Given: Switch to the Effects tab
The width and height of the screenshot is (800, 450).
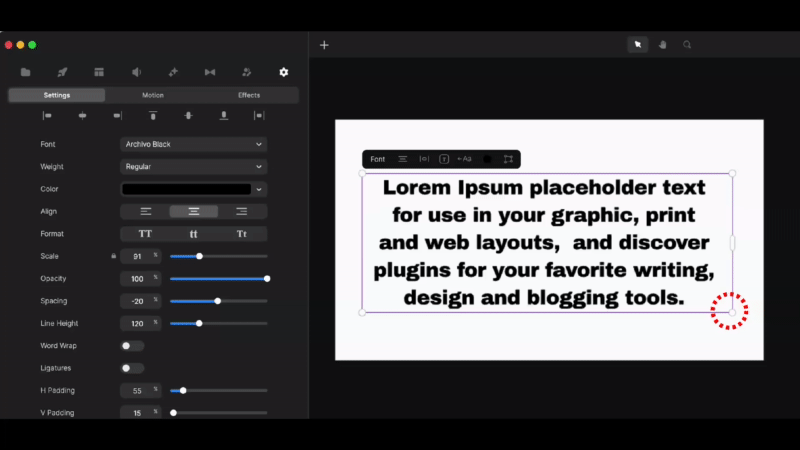Looking at the screenshot, I should [x=249, y=95].
